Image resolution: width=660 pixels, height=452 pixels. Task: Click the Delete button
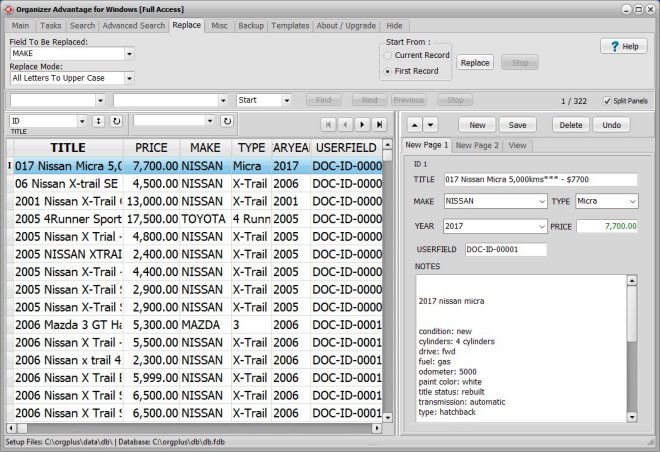(571, 125)
